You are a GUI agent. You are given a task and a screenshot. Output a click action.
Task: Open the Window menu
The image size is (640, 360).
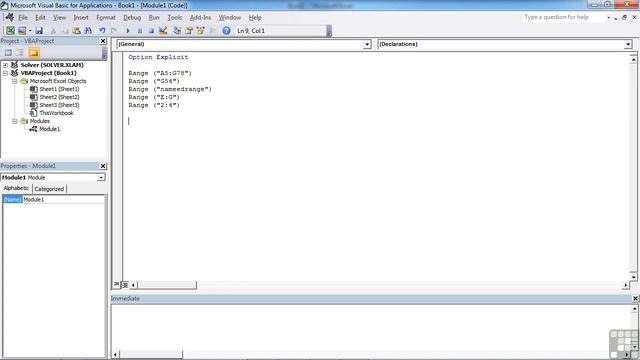pyautogui.click(x=230, y=18)
